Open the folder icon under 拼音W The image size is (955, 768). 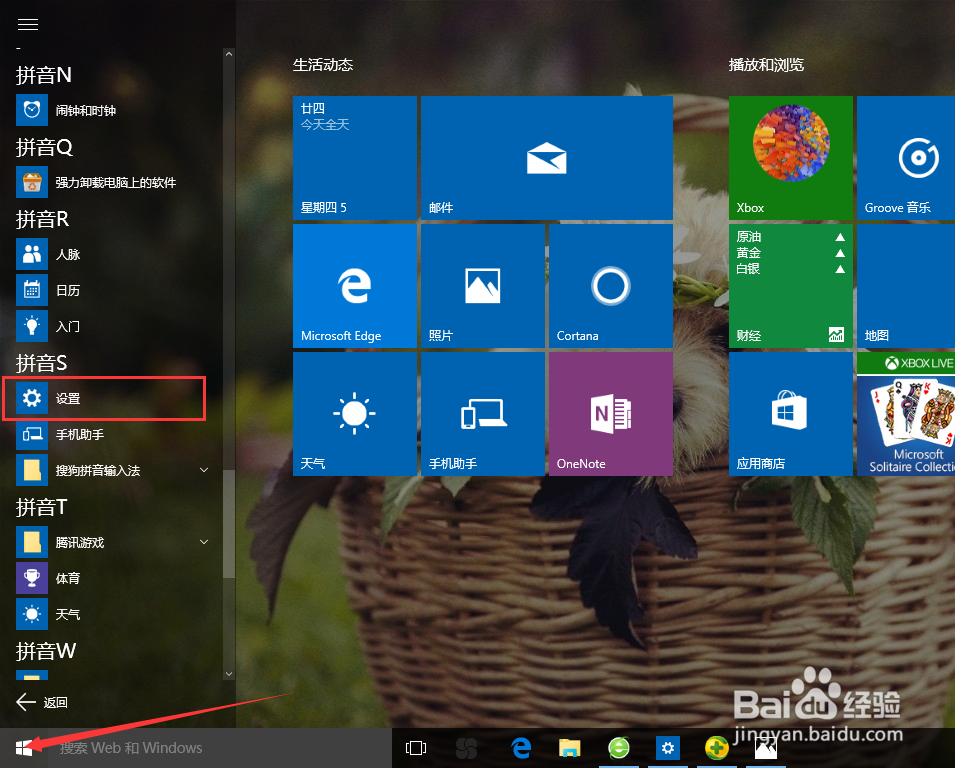pos(32,675)
